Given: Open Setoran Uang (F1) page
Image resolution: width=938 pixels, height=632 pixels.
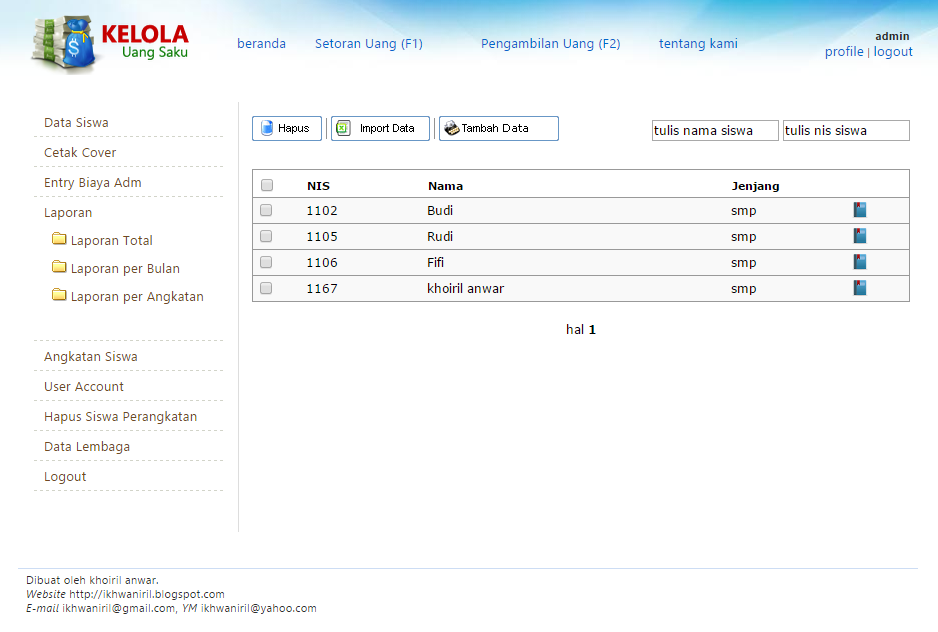Looking at the screenshot, I should point(368,44).
